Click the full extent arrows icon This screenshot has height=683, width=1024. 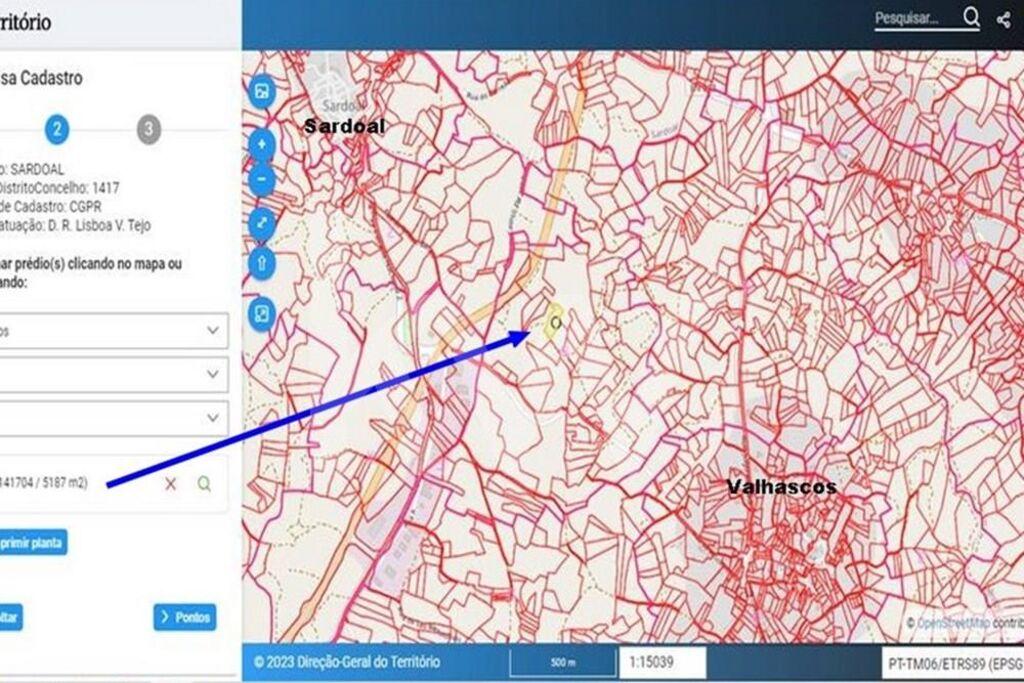[261, 223]
